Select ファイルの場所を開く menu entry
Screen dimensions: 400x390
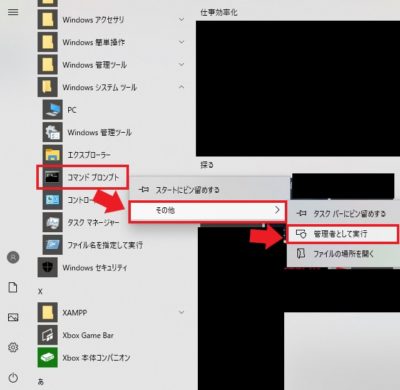(343, 254)
